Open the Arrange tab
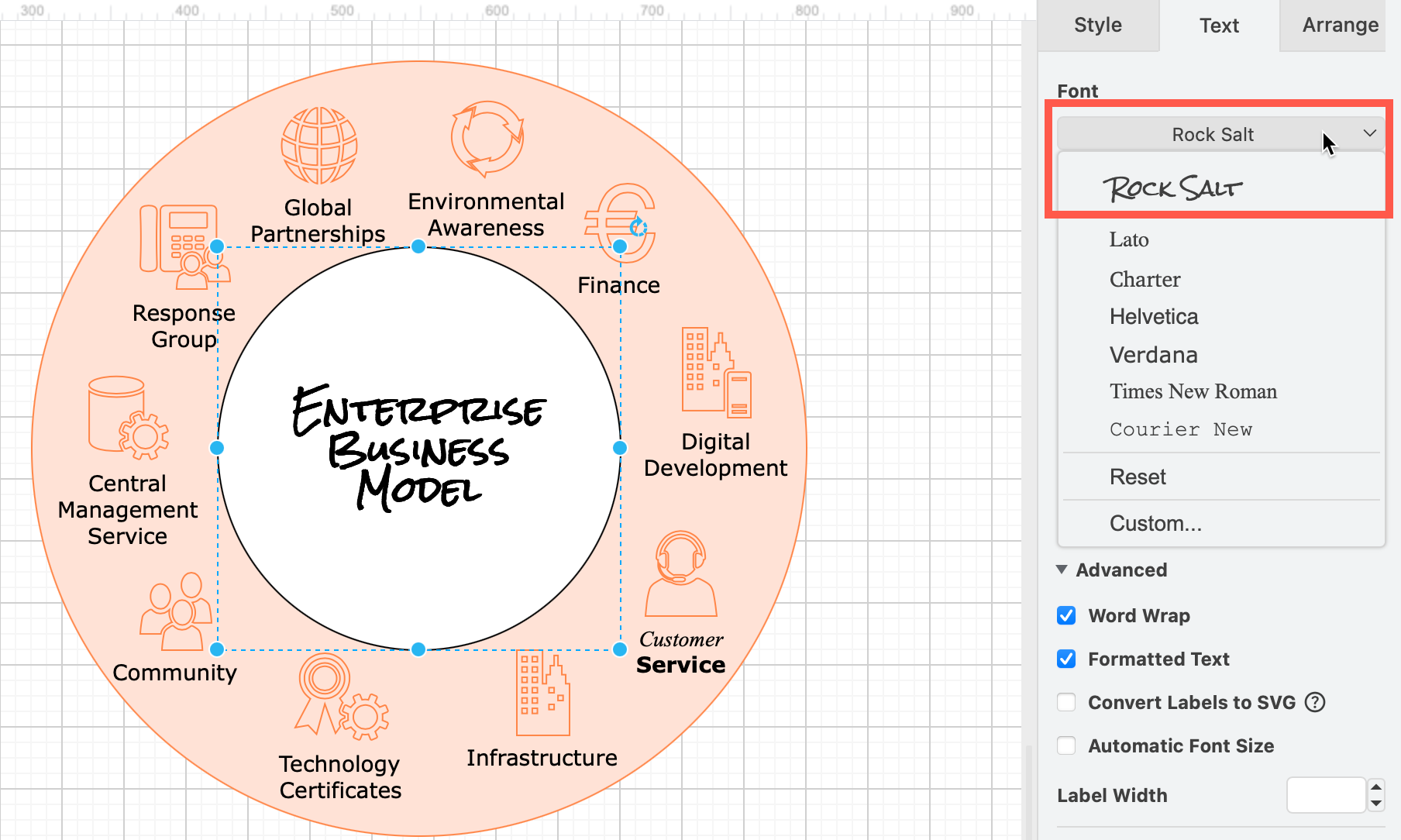Image resolution: width=1401 pixels, height=840 pixels. (x=1340, y=25)
